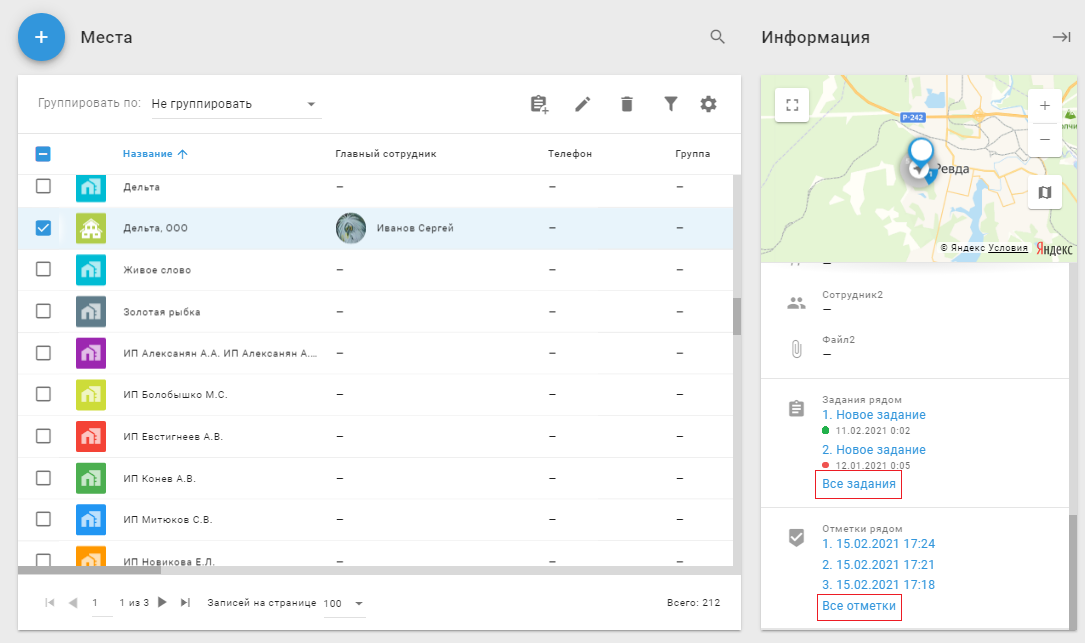The width and height of the screenshot is (1085, 643).
Task: Go to the previous page of records
Action: [73, 603]
